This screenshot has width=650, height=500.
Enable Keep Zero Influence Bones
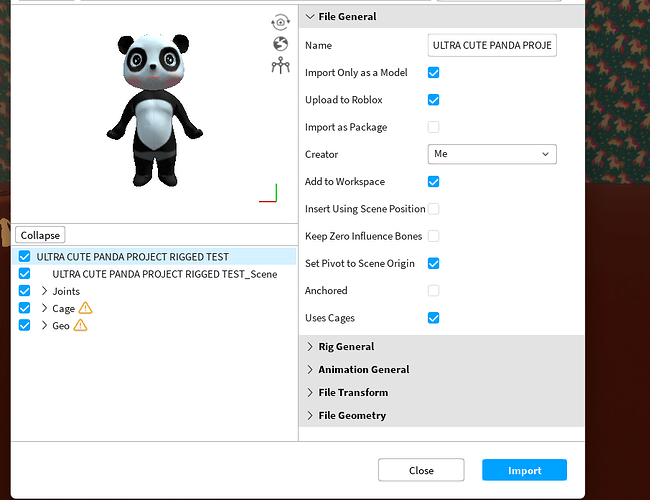click(434, 236)
